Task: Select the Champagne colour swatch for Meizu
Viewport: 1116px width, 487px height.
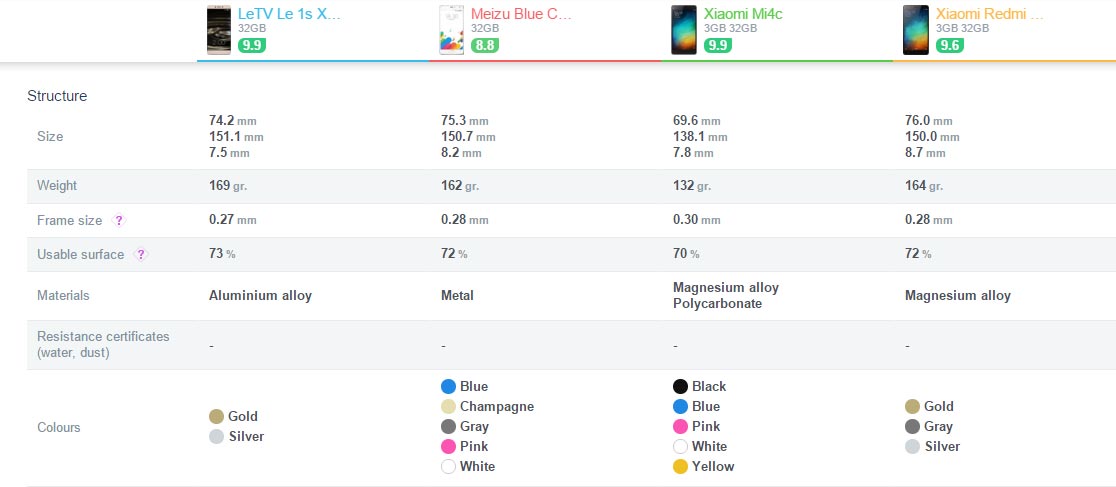Action: (x=448, y=407)
